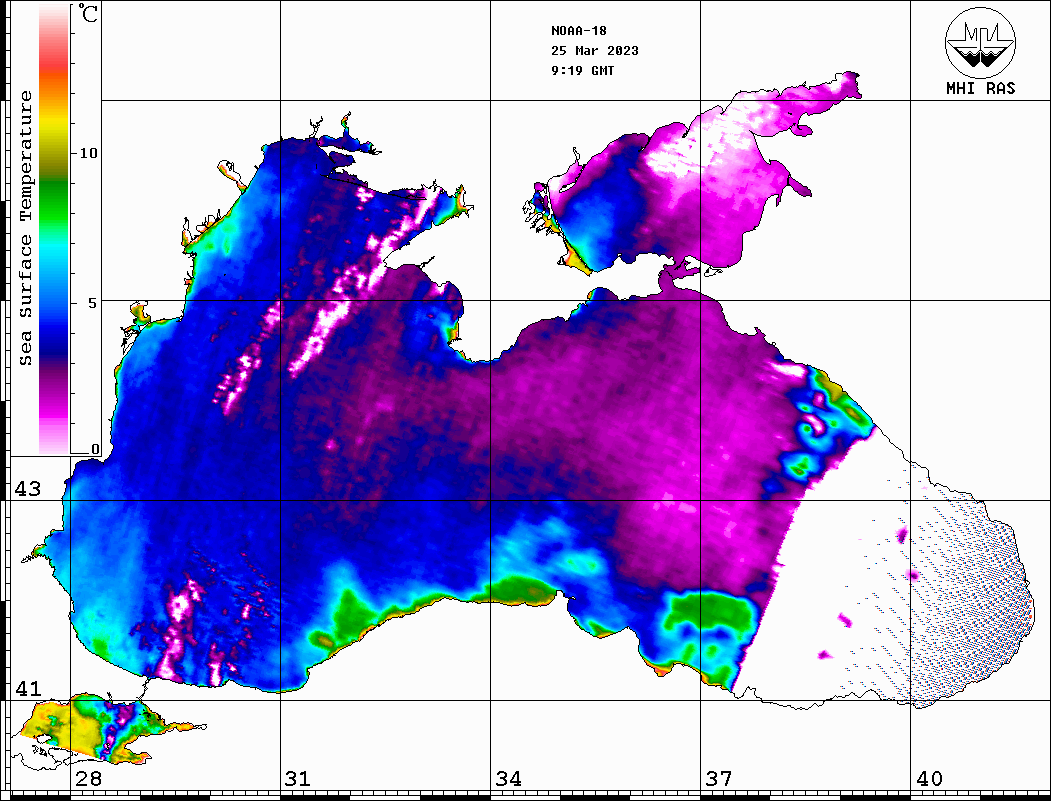Click the 25 Mar 2023 date text
1051x801 pixels.
click(x=594, y=51)
